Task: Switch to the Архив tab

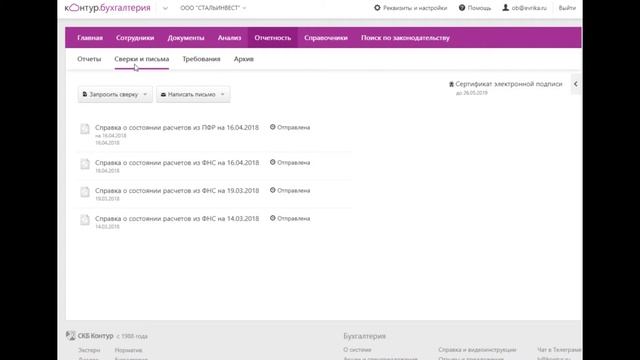Action: (244, 59)
